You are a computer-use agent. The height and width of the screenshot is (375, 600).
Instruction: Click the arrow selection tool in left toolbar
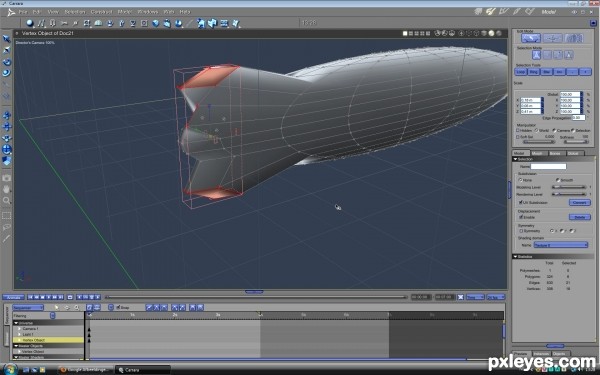tap(7, 39)
